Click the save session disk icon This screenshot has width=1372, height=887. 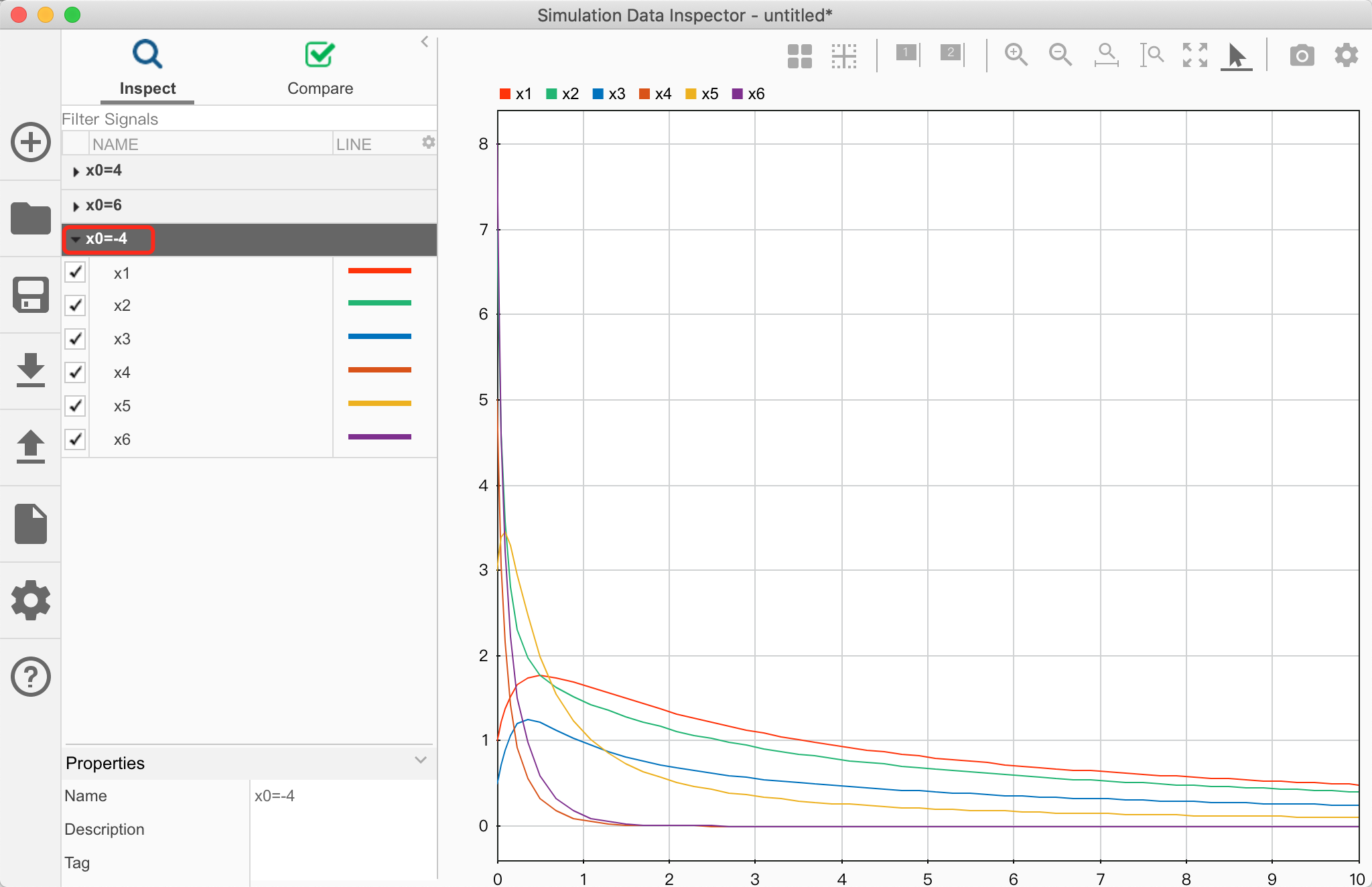(x=31, y=295)
